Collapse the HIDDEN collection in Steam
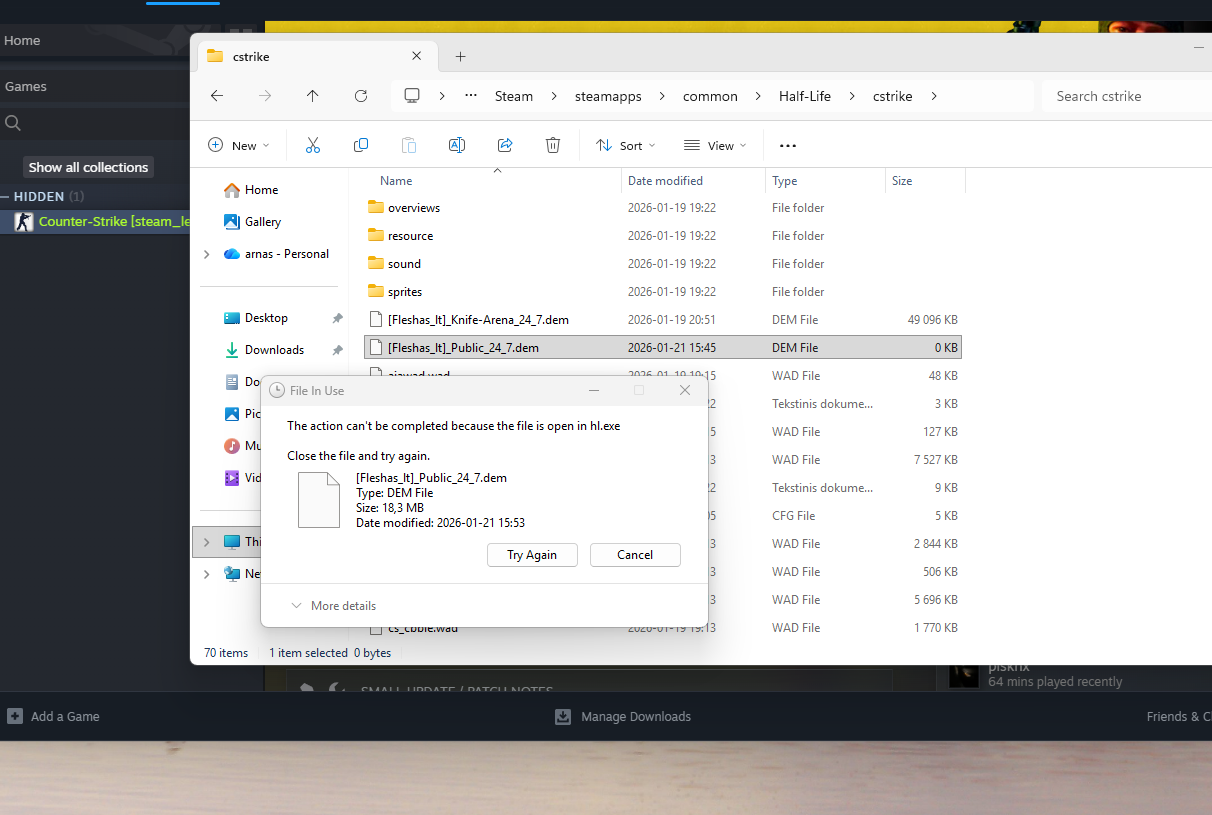 (x=6, y=197)
